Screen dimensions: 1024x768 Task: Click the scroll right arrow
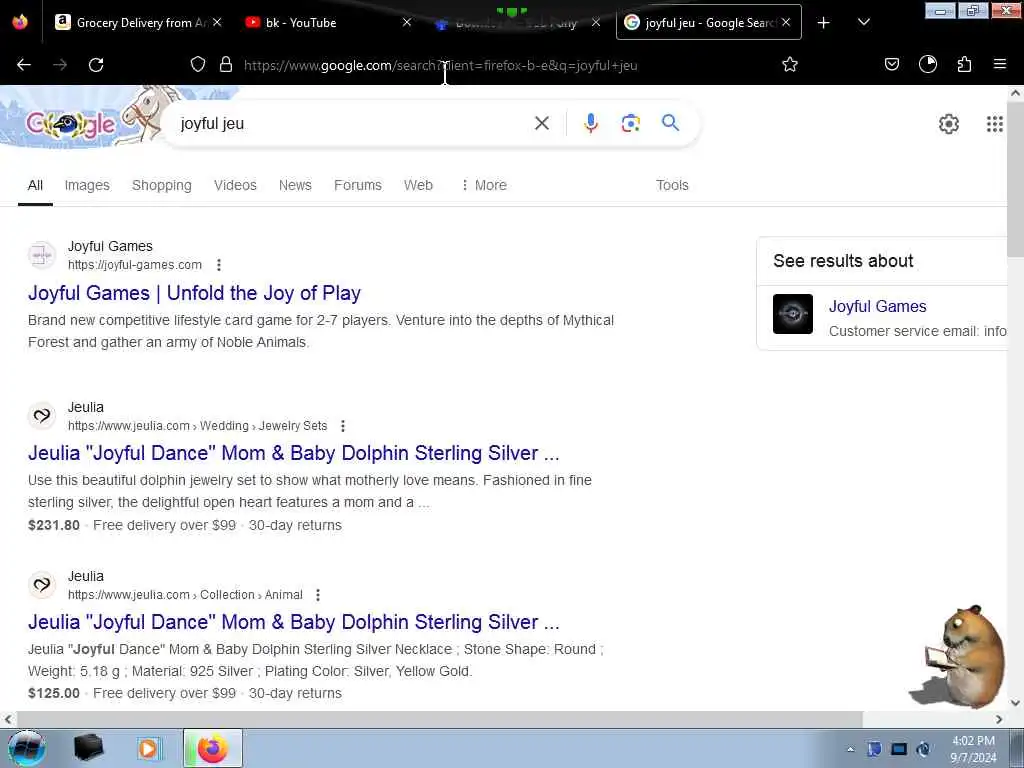coord(999,719)
